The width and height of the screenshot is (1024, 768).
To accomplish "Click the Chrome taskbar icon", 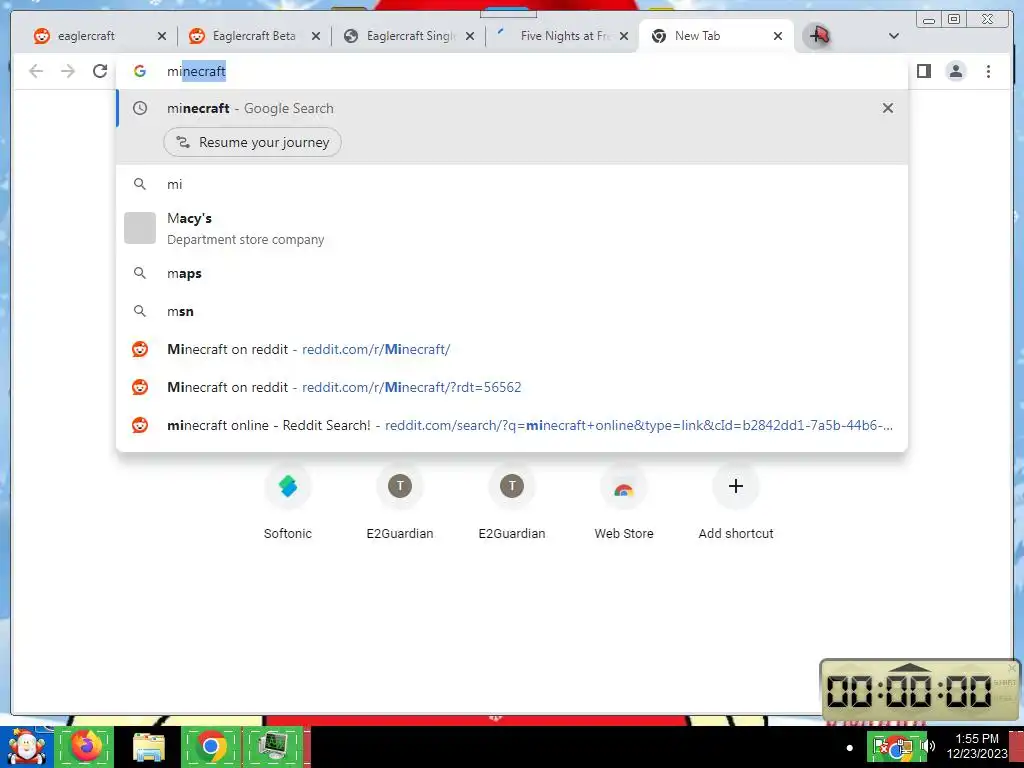I will (x=210, y=746).
